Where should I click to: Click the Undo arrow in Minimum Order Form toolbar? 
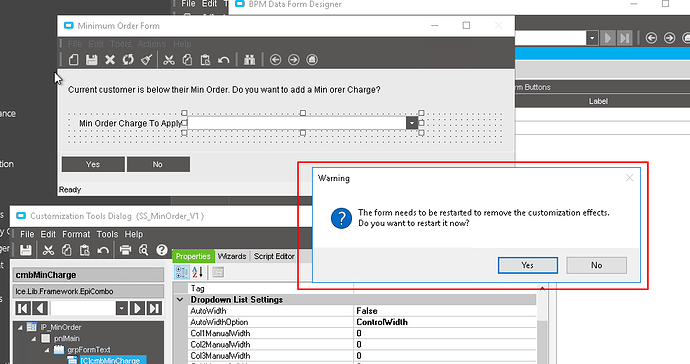point(224,59)
